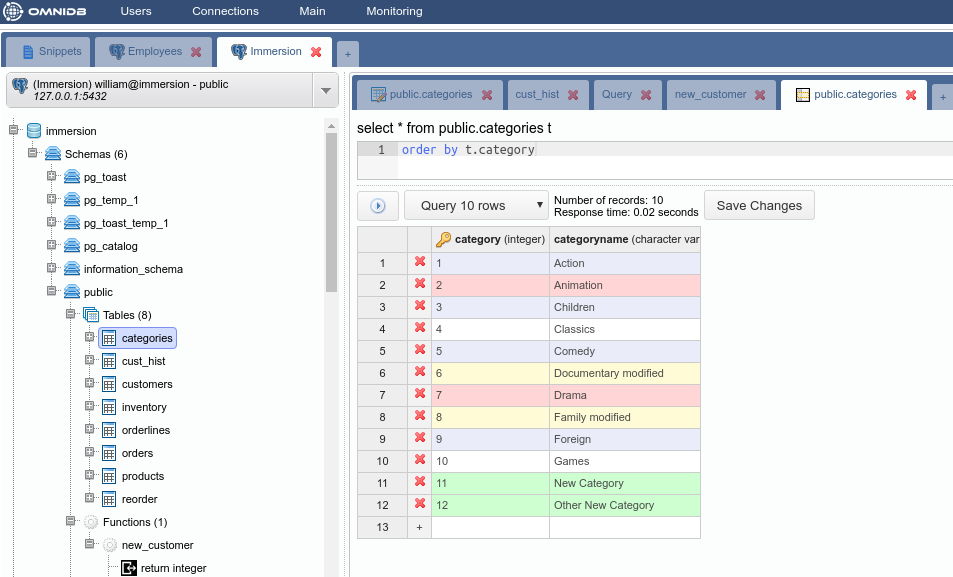This screenshot has height=577, width=953.
Task: Select the orderlines table in tree
Action: (146, 430)
